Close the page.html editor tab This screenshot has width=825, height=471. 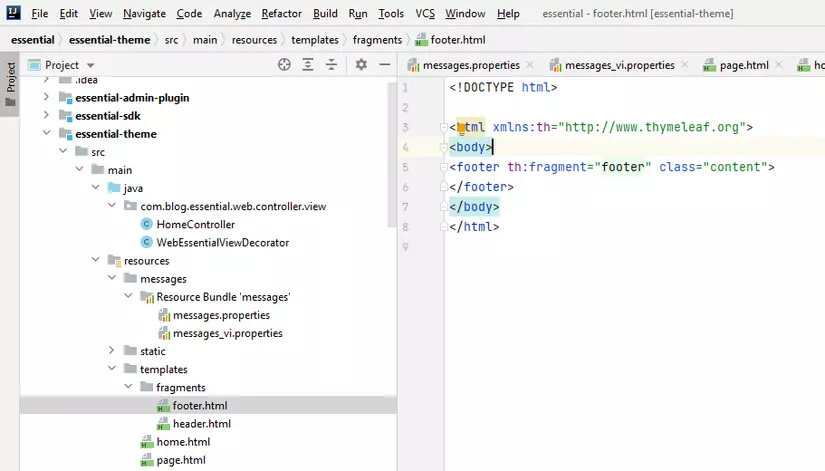[779, 65]
